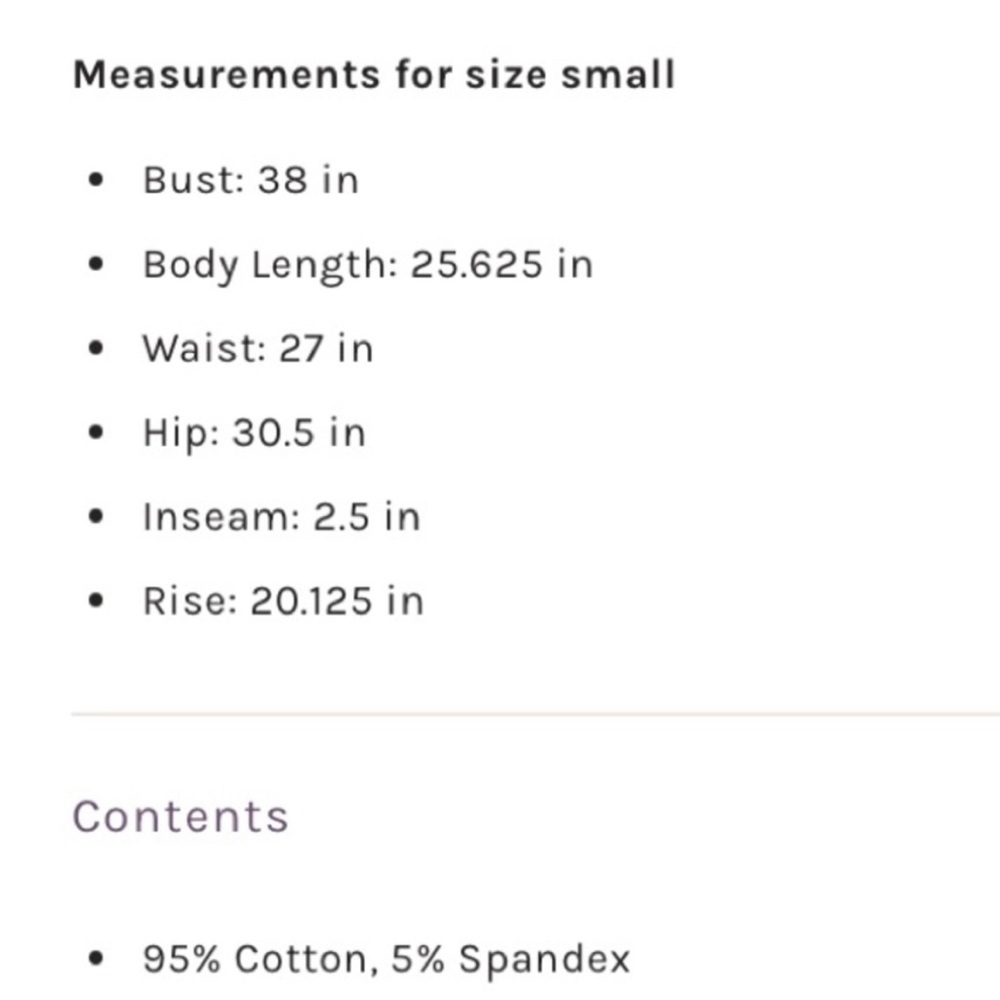Click the '5% Spandex' text
This screenshot has height=1000, width=1000.
pos(510,959)
